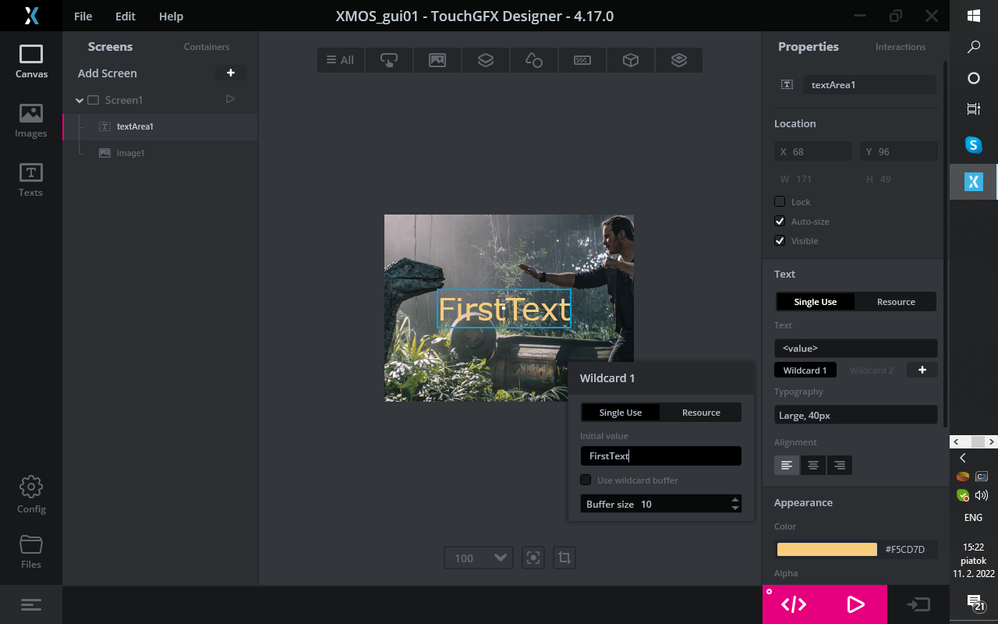
Task: Open the Help menu
Action: click(171, 17)
